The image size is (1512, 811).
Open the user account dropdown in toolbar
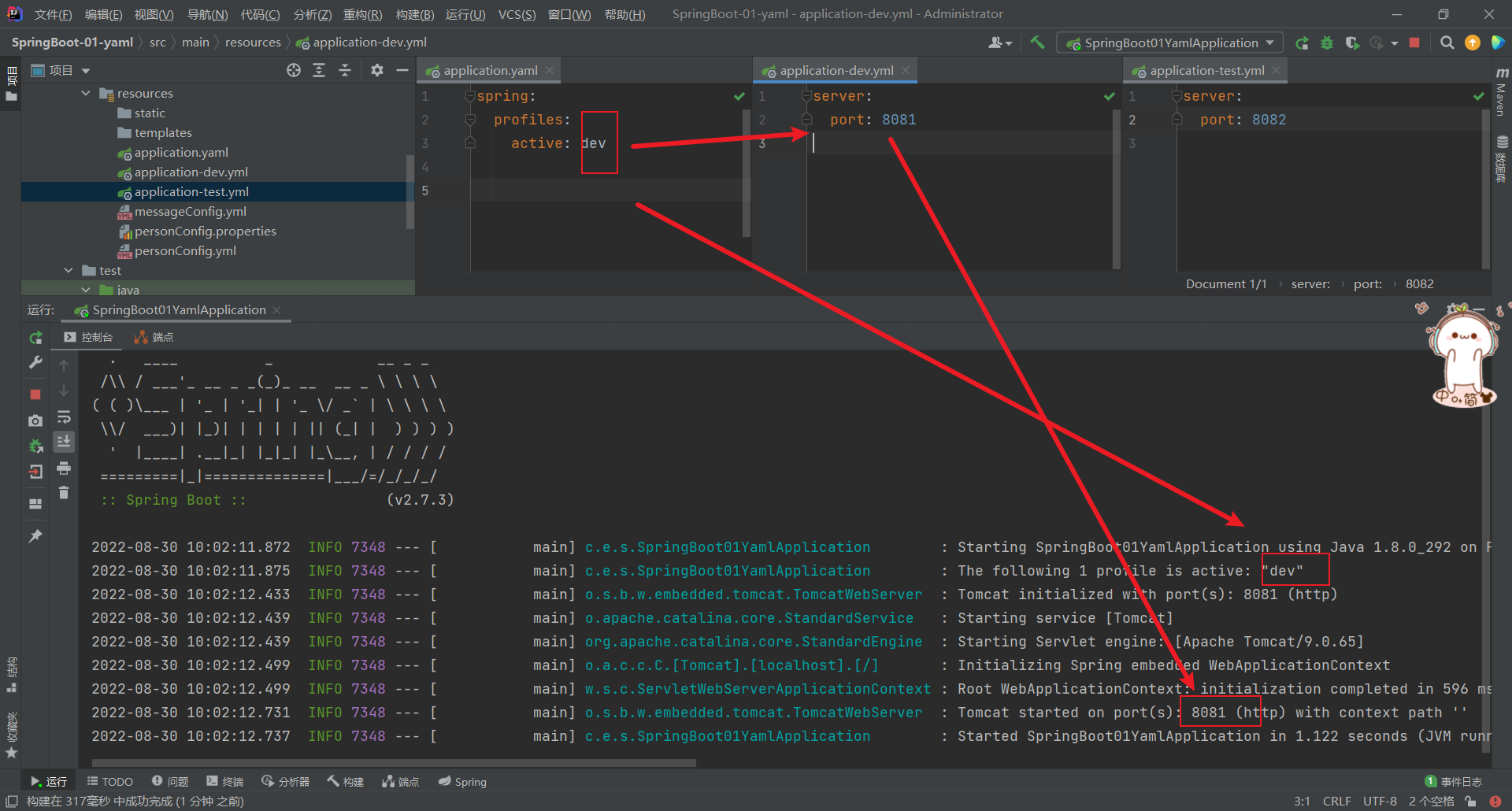1000,43
